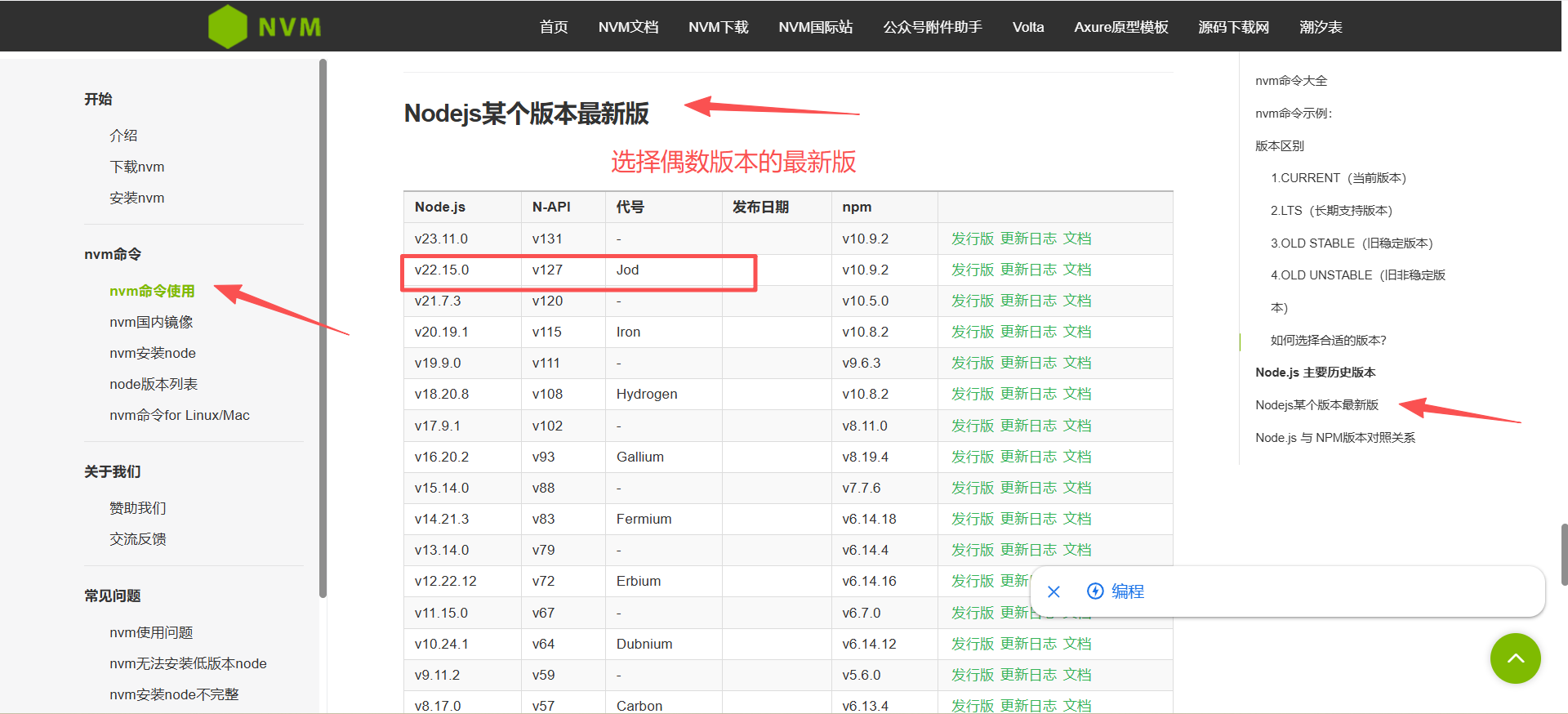This screenshot has height=714, width=1568.
Task: Select the v6.14.18 npm cell
Action: (x=884, y=519)
